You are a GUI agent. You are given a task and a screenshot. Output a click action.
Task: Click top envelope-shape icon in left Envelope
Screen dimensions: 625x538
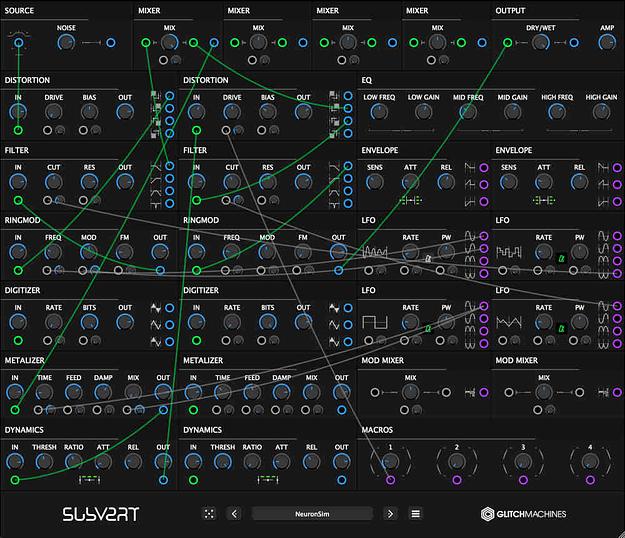point(470,168)
